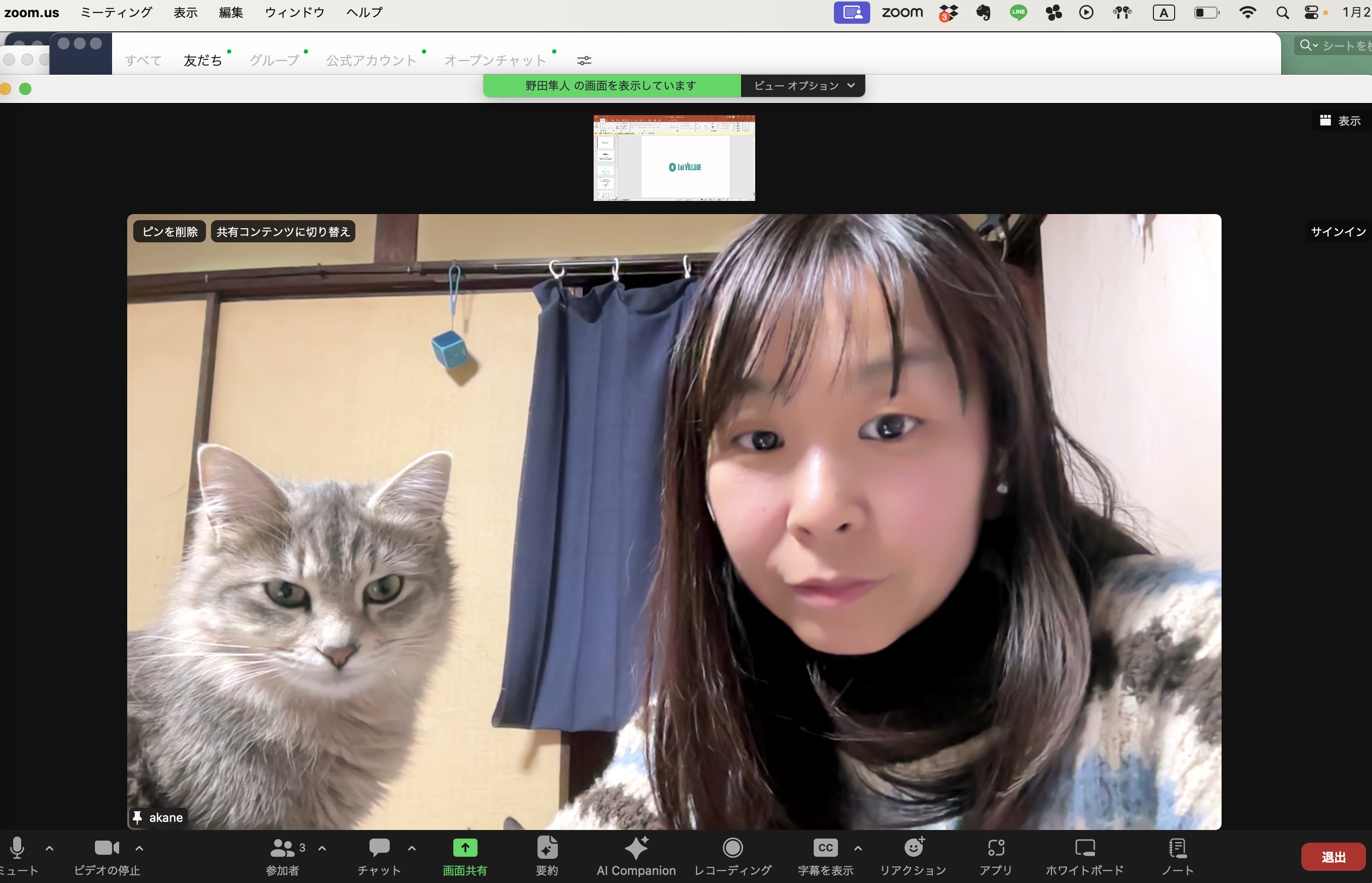Toggle video with ビデオの停止 camera button
The image size is (1372, 883).
(x=107, y=848)
